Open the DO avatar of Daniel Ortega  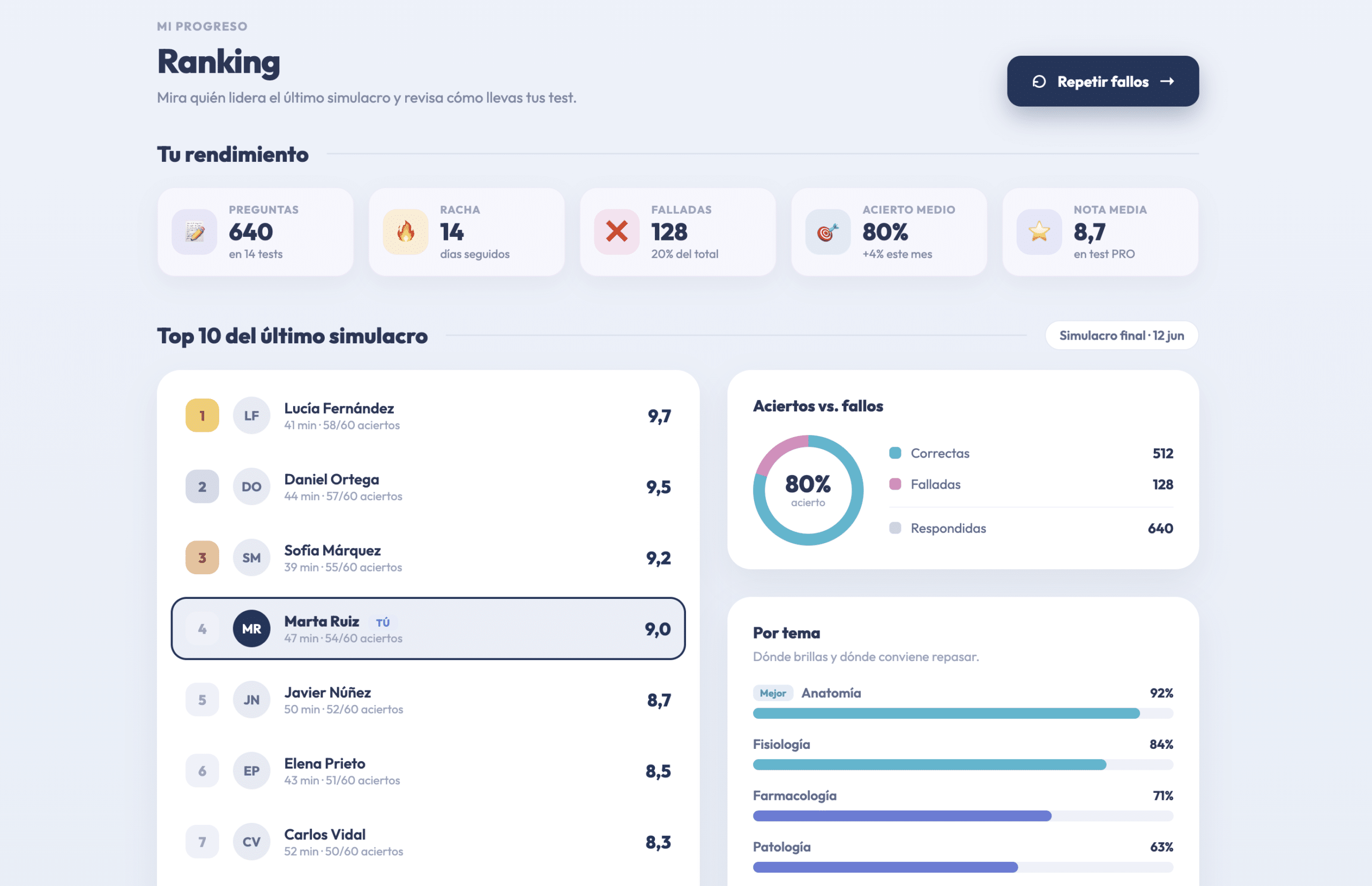pyautogui.click(x=251, y=487)
